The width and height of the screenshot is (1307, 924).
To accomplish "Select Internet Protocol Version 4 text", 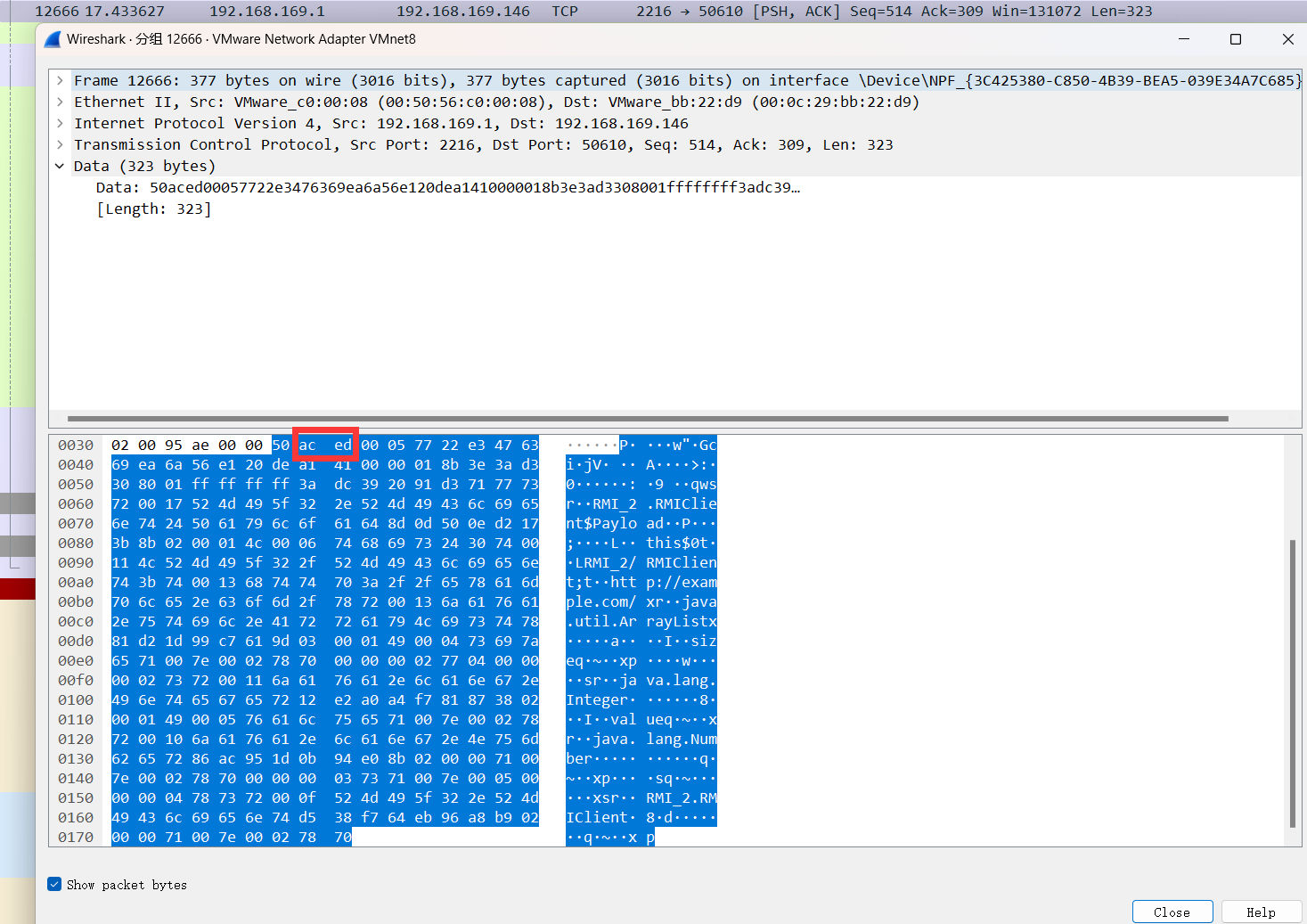I will point(381,123).
